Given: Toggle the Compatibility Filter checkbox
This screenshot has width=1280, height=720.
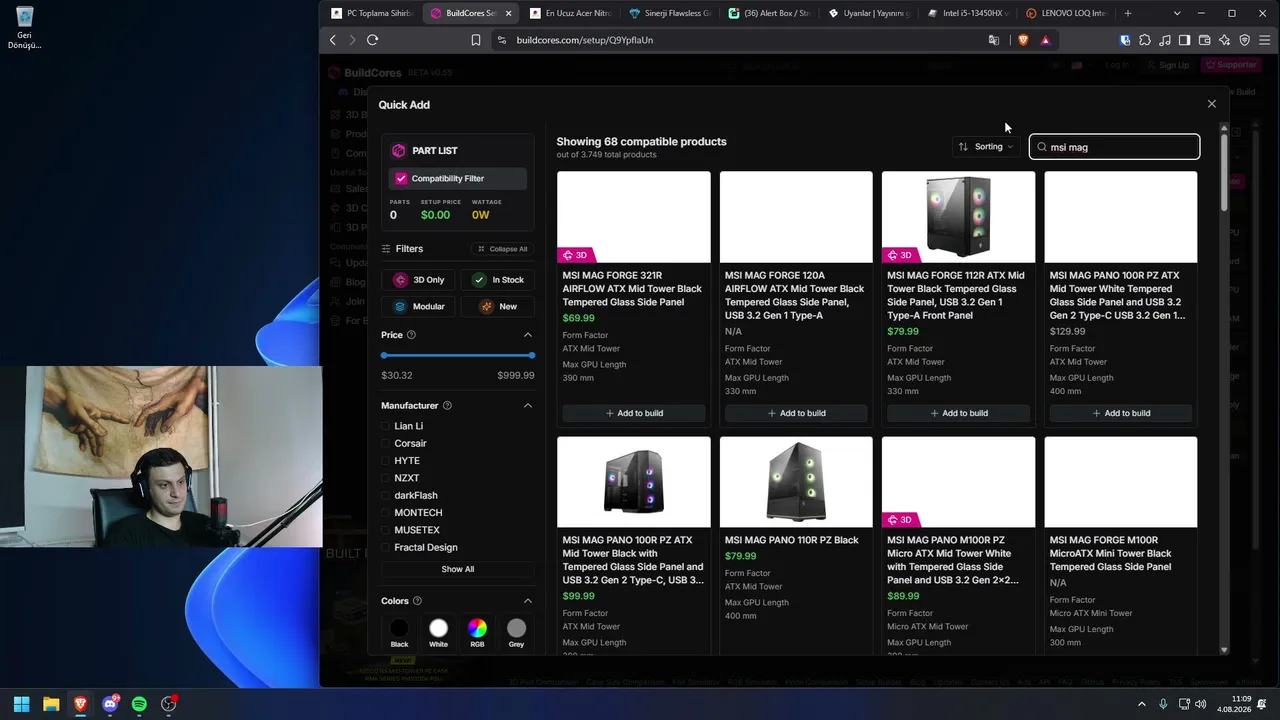Looking at the screenshot, I should [401, 178].
